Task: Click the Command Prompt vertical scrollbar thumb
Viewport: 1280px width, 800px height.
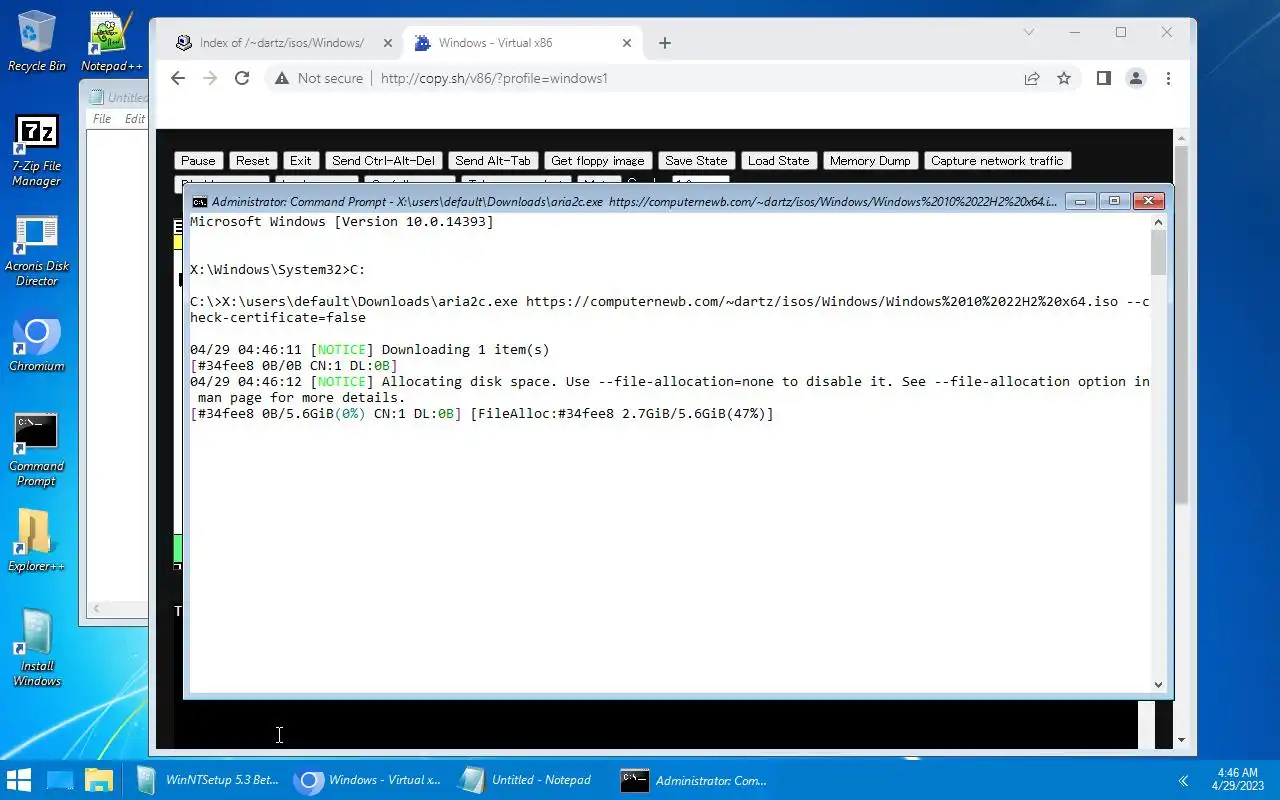Action: [x=1159, y=252]
